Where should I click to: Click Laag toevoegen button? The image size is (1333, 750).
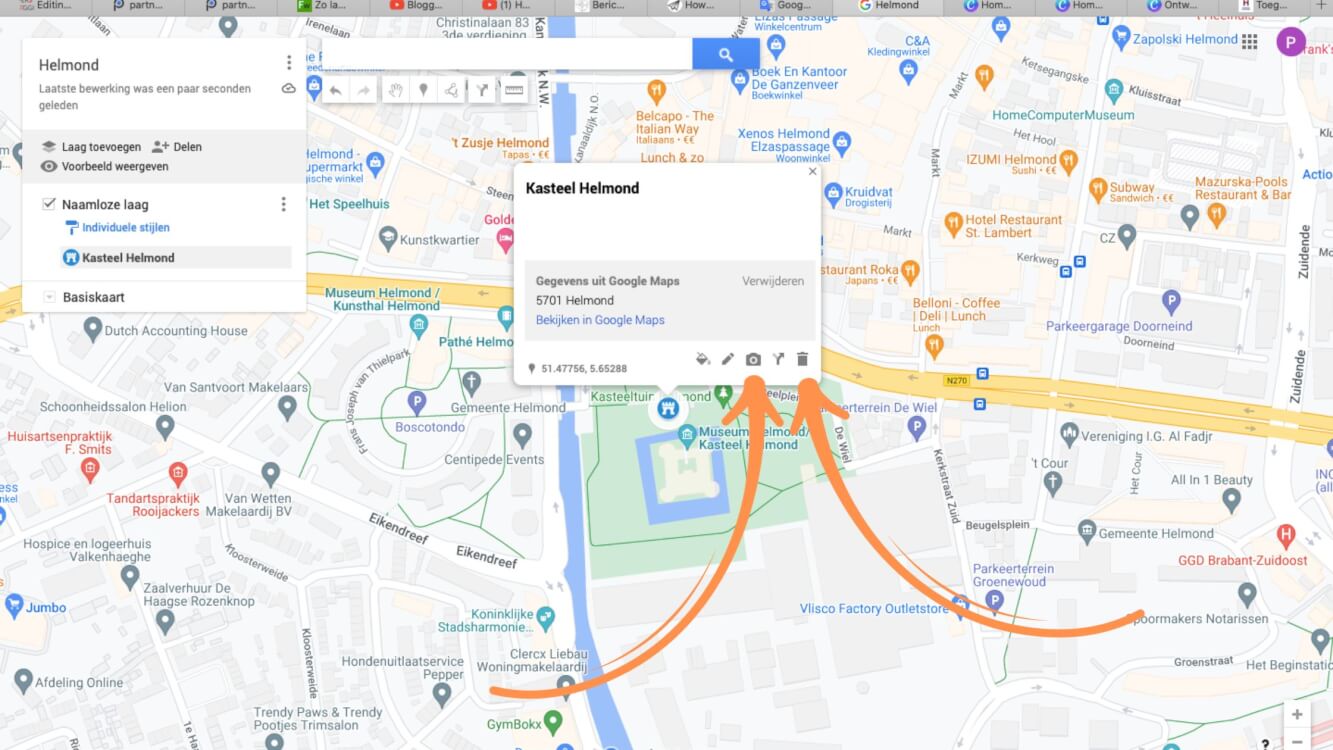[x=92, y=146]
